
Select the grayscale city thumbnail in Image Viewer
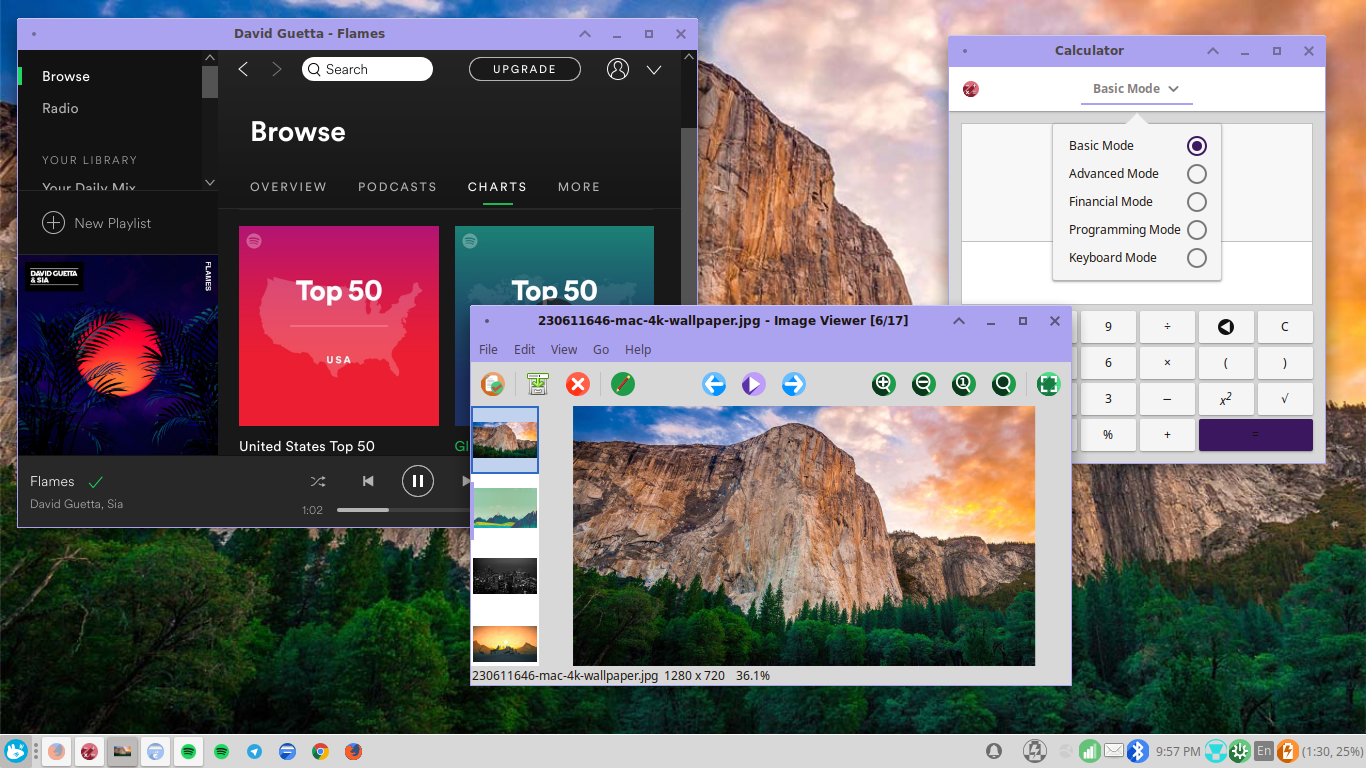tap(505, 576)
